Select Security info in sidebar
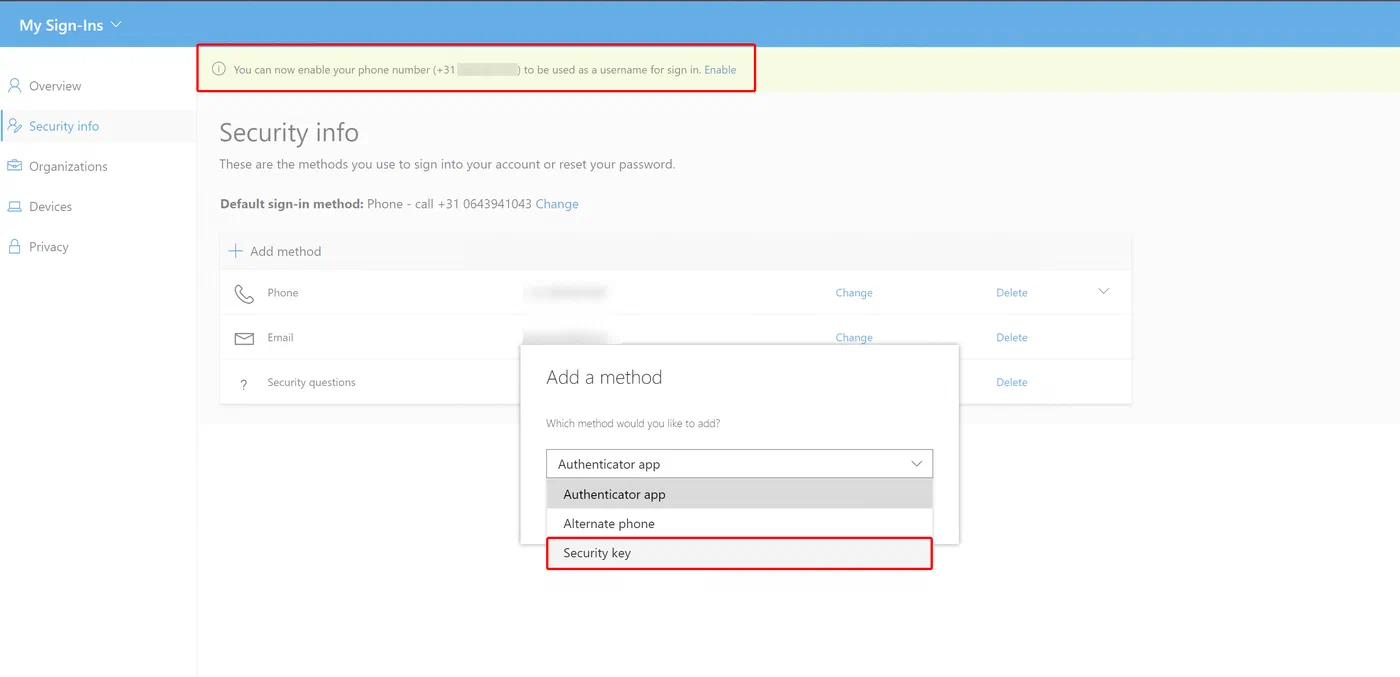Screen dimensions: 1400x677 coord(64,126)
